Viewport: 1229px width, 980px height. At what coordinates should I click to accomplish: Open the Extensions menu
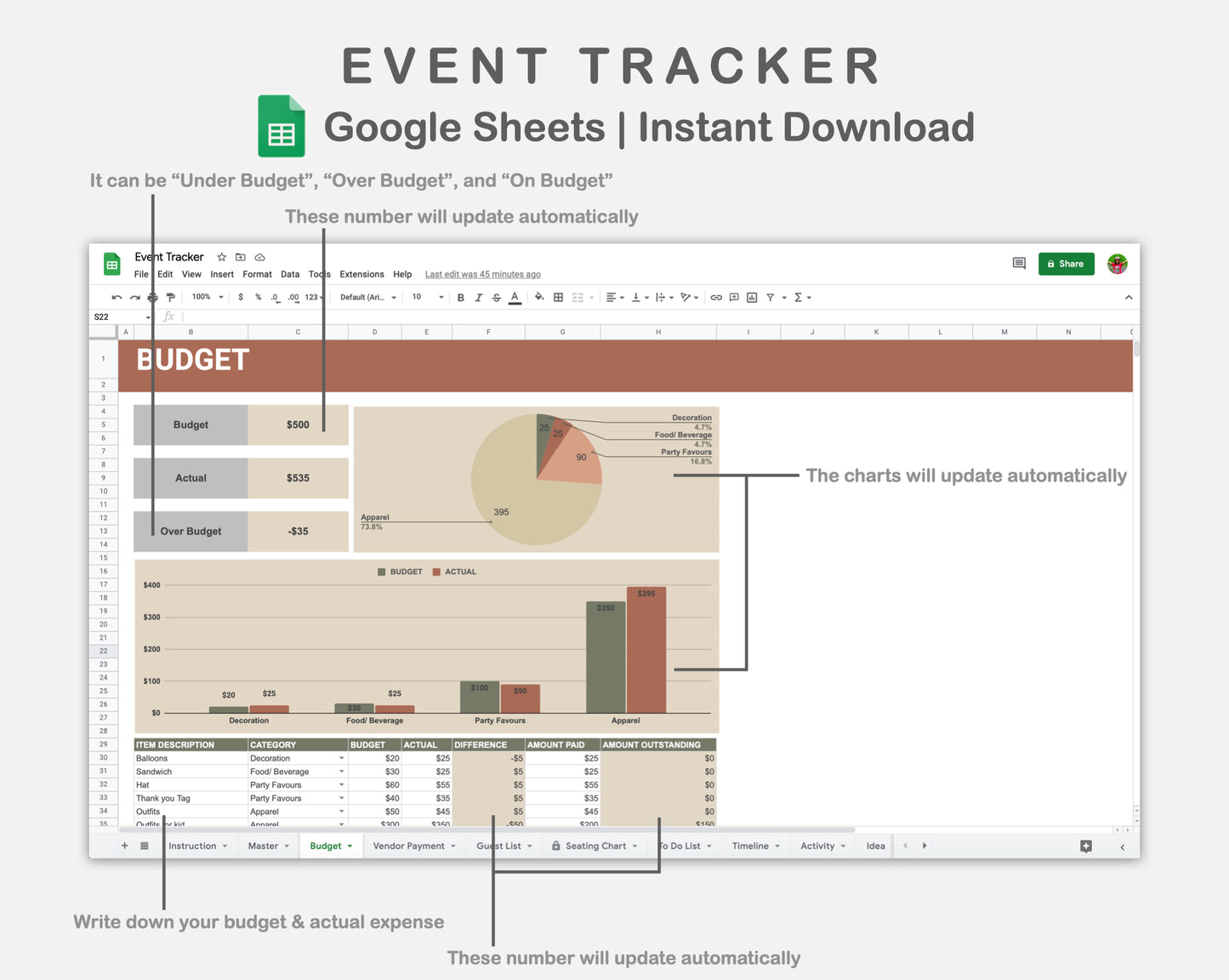pos(361,274)
